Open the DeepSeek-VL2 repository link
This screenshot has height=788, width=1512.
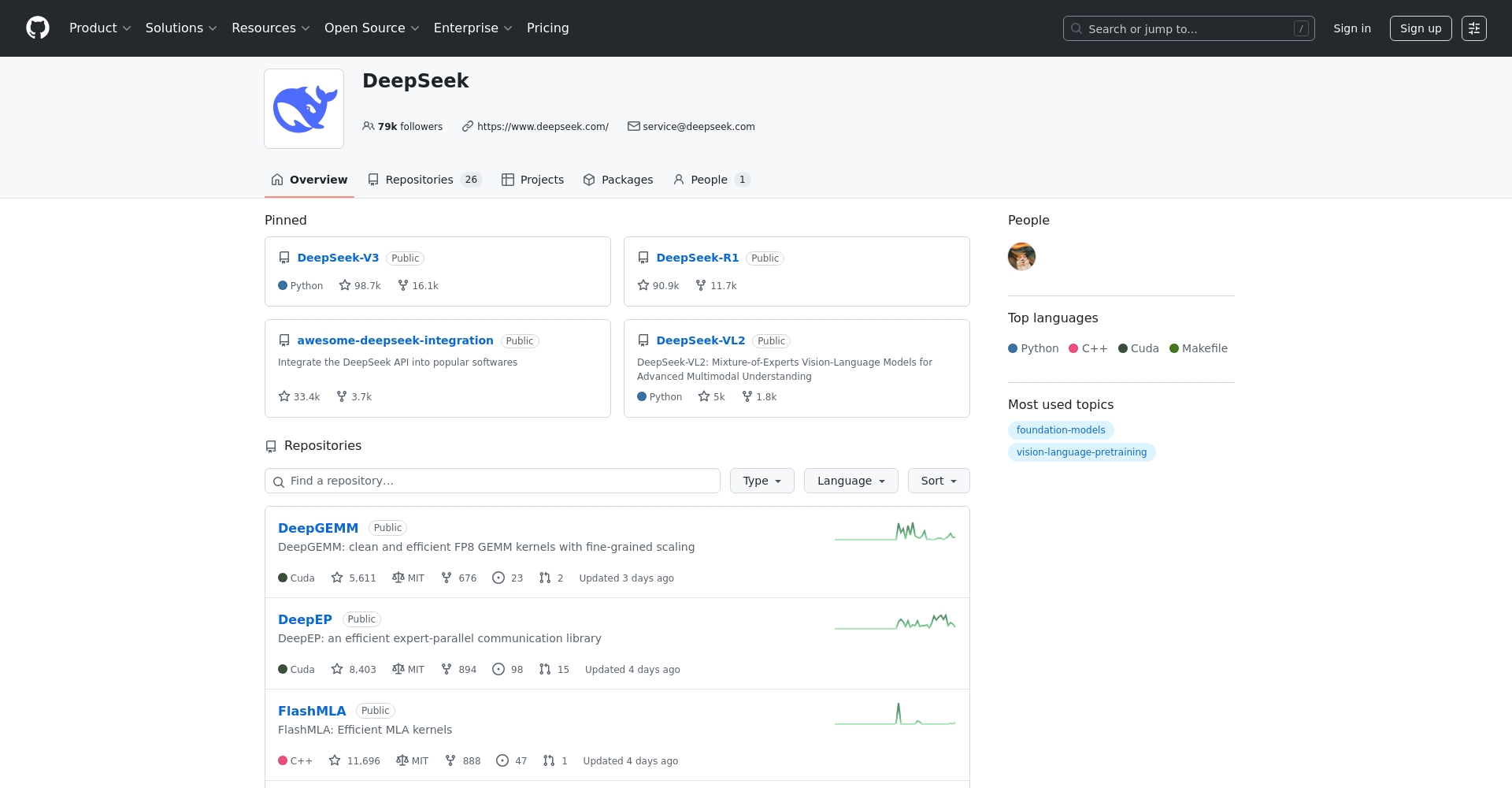click(x=701, y=340)
